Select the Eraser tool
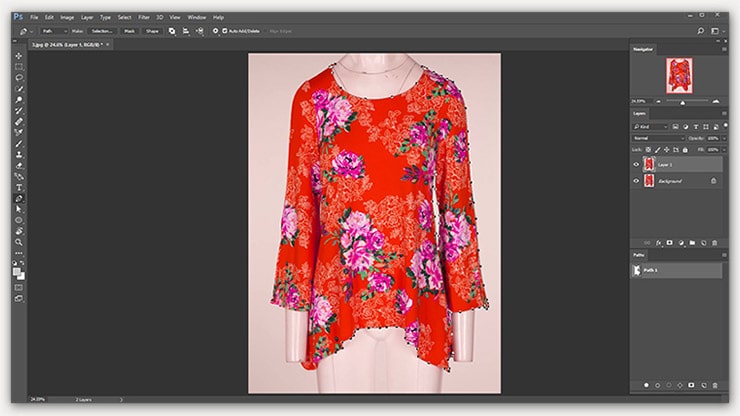 (19, 166)
